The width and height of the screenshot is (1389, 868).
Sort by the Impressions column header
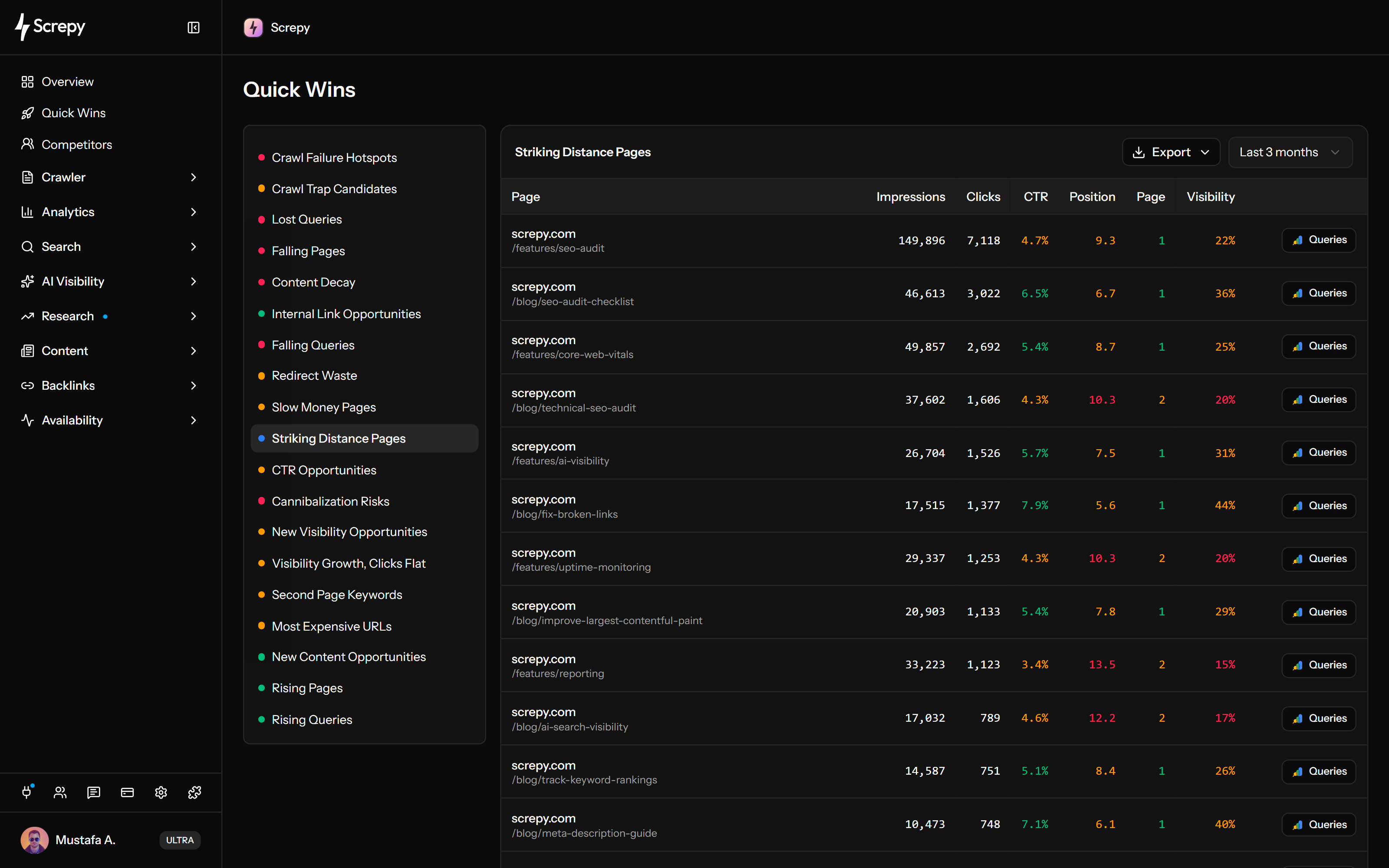tap(910, 197)
